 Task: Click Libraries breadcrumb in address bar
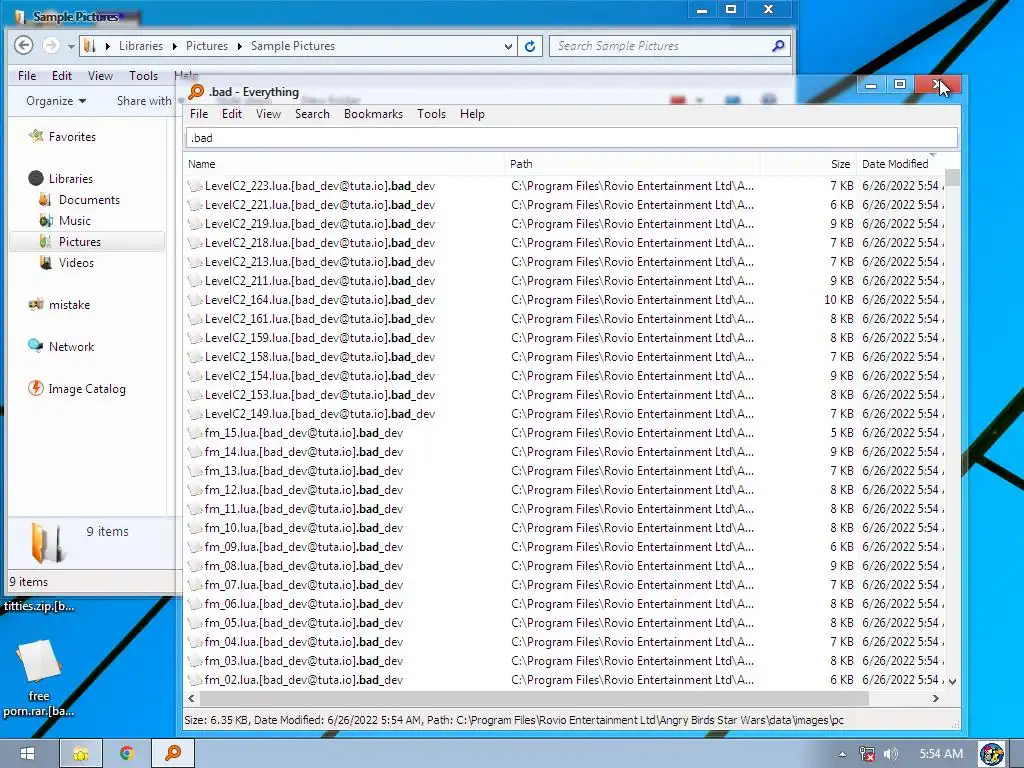click(x=140, y=46)
